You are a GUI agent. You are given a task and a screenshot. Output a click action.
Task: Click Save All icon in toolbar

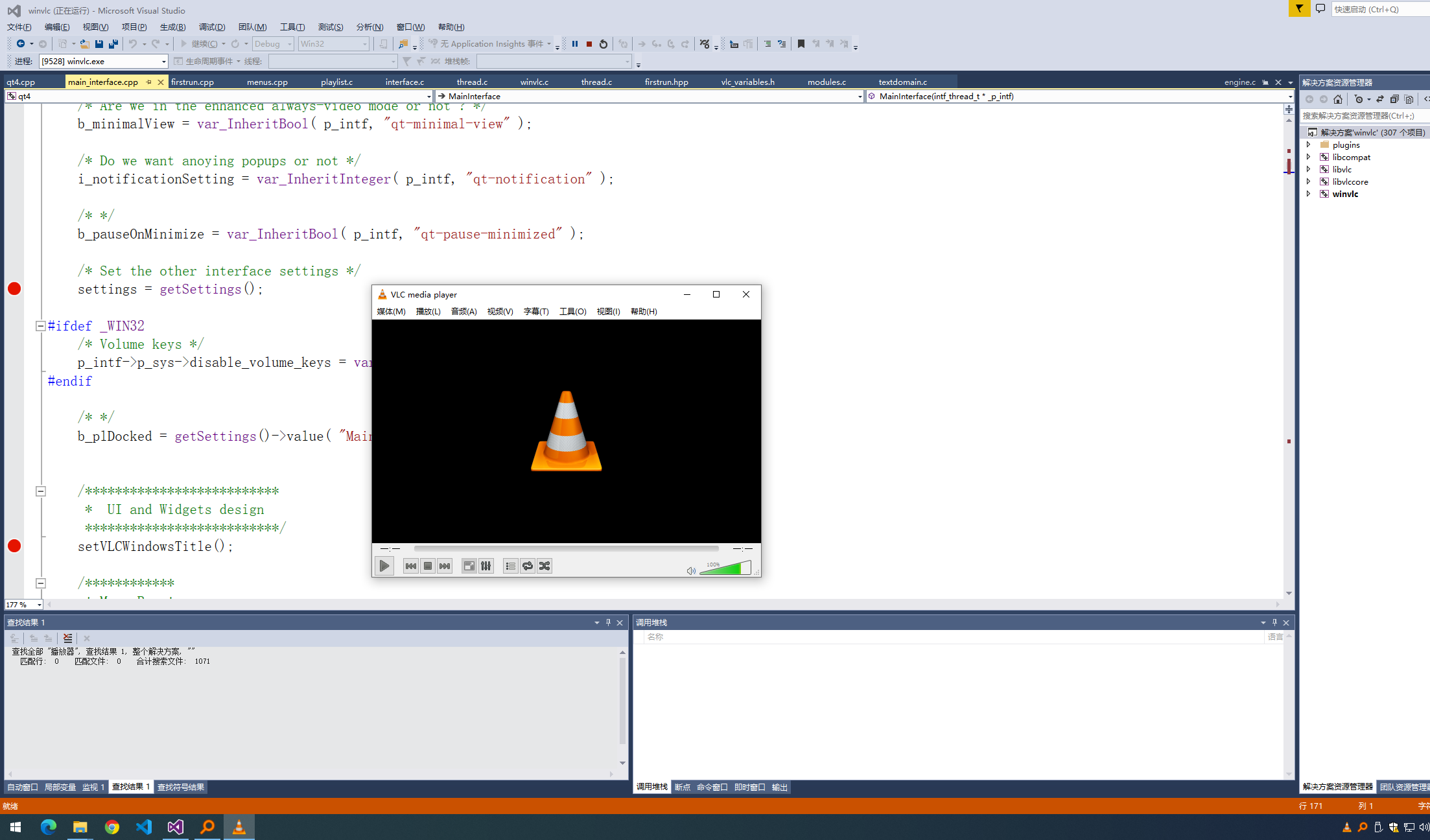(113, 44)
